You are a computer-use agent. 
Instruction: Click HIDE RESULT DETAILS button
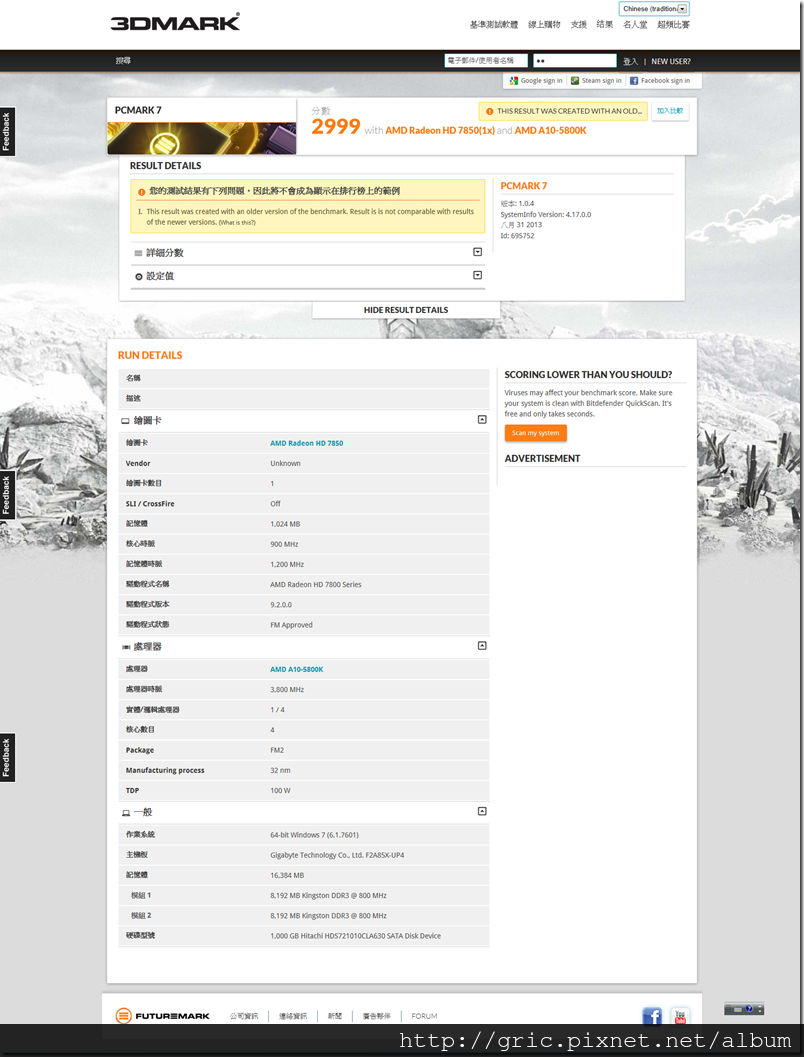[x=406, y=310]
